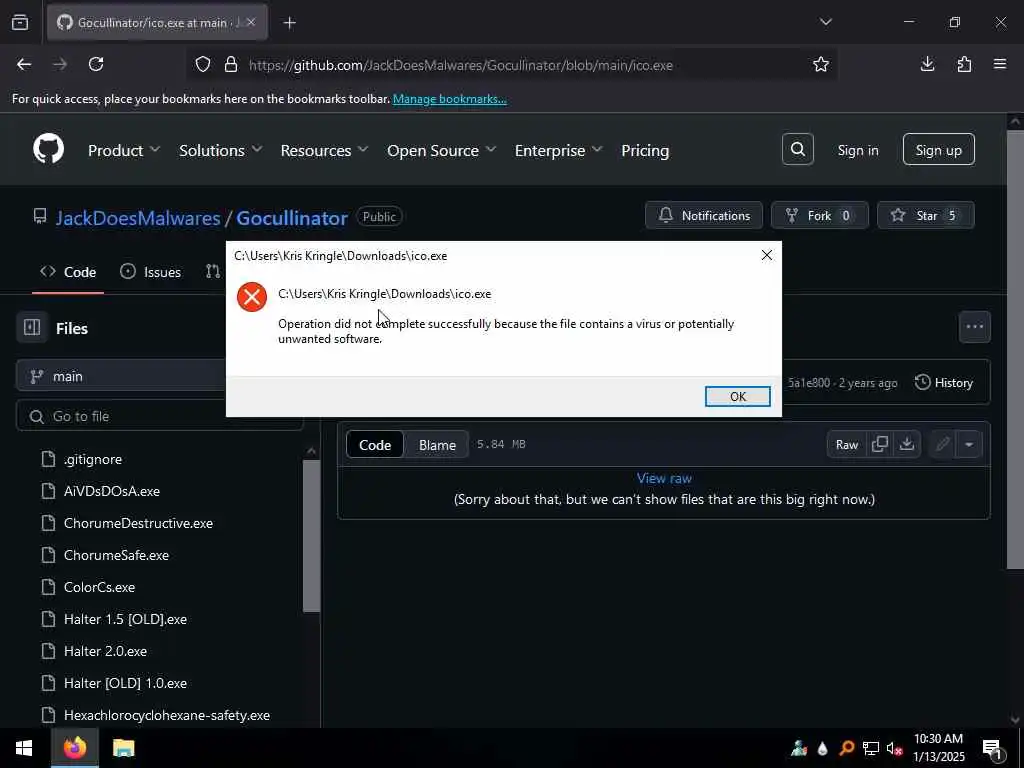Open File Explorer from taskbar

tap(123, 748)
